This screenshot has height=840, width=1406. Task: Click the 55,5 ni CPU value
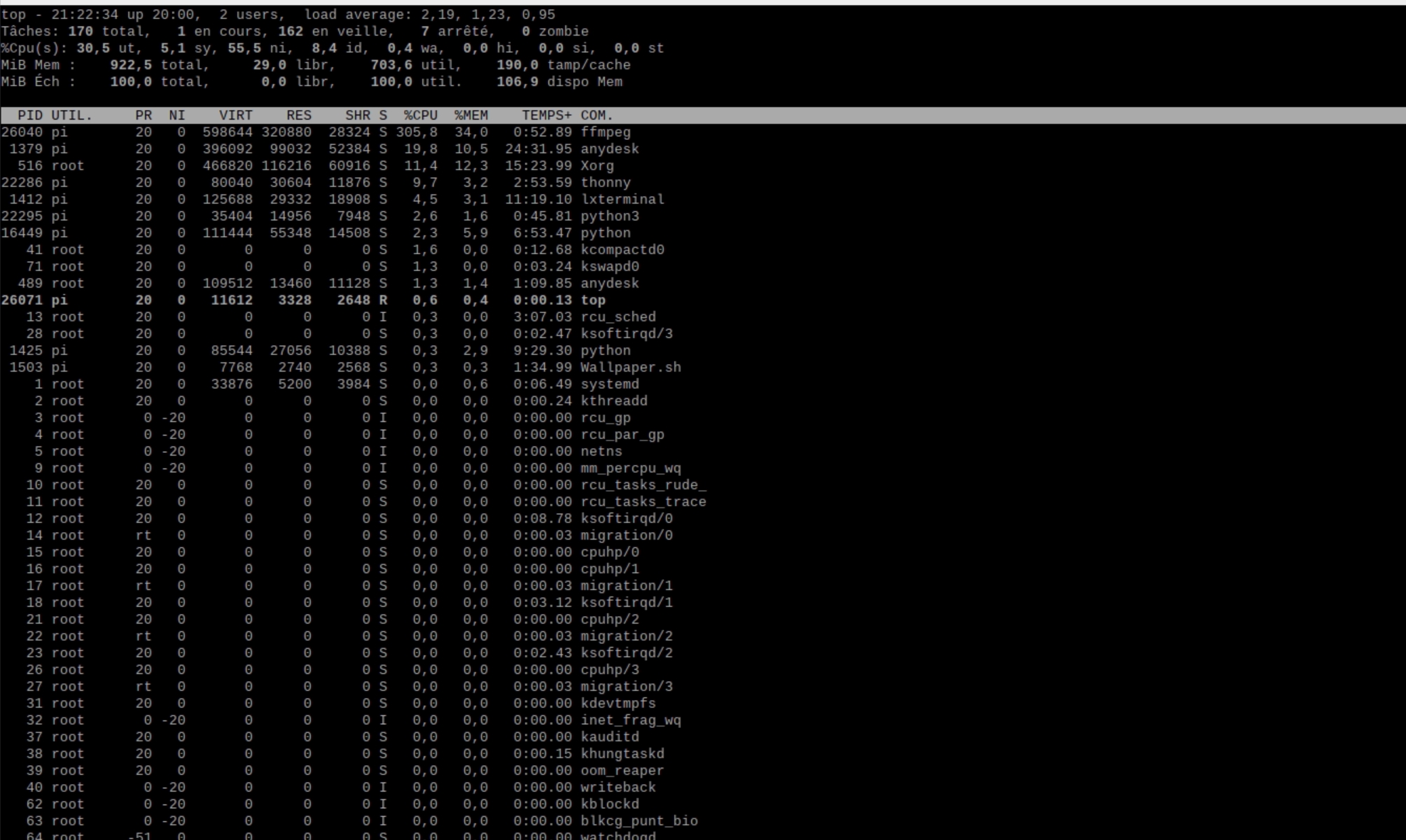click(x=257, y=48)
